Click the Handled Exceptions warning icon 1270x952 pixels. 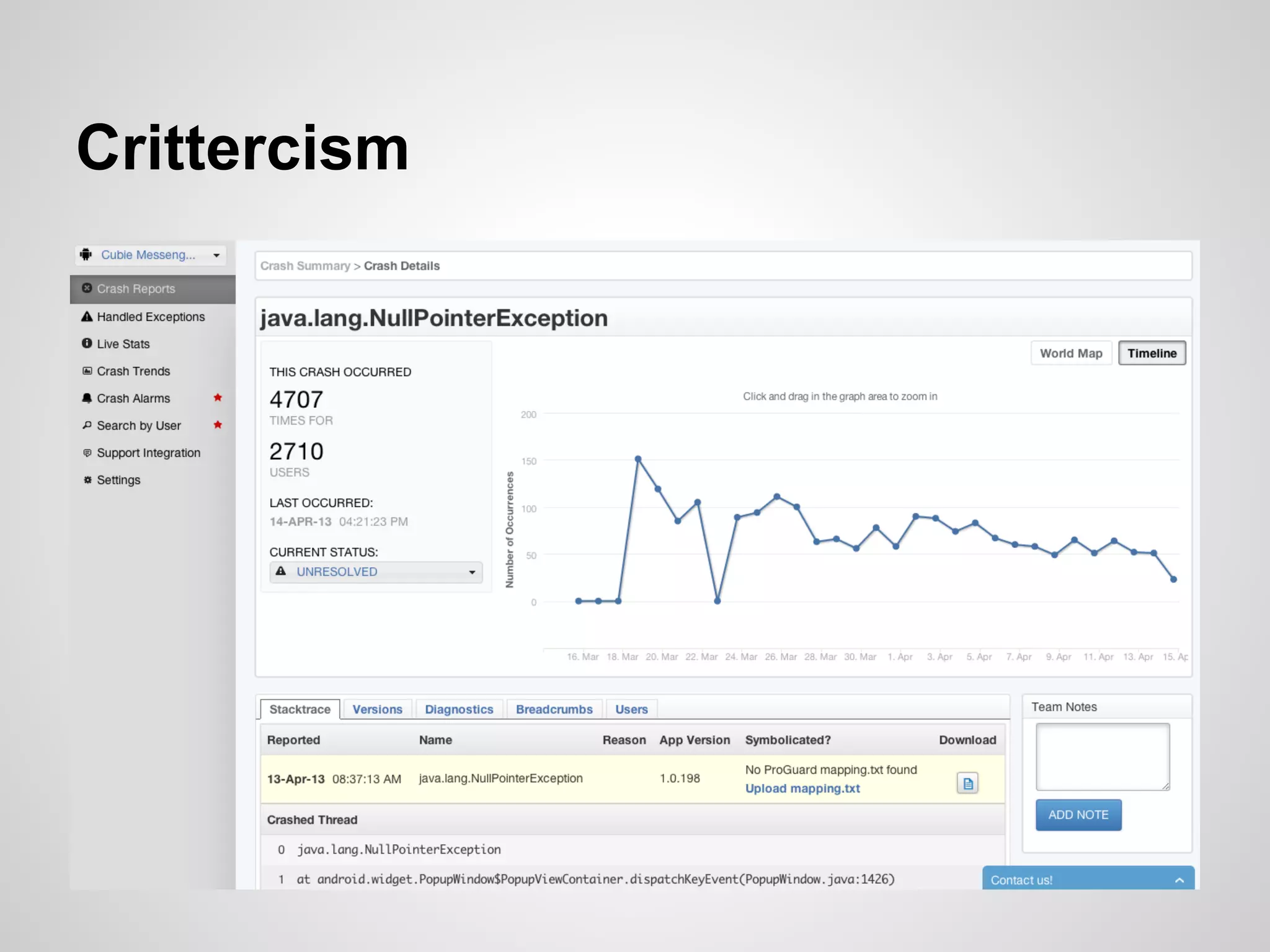(x=87, y=317)
